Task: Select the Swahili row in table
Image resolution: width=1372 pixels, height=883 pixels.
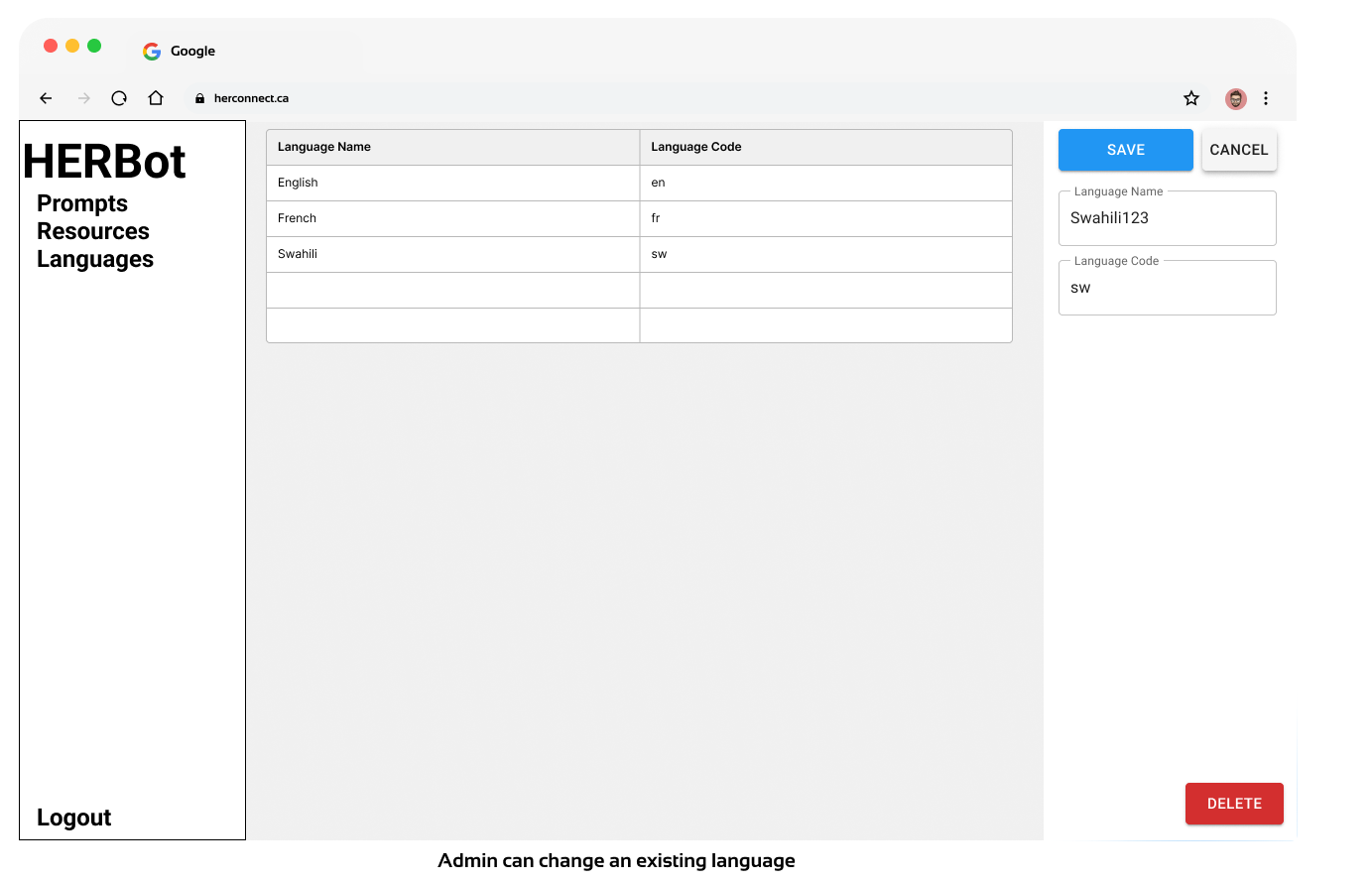Action: click(x=452, y=254)
